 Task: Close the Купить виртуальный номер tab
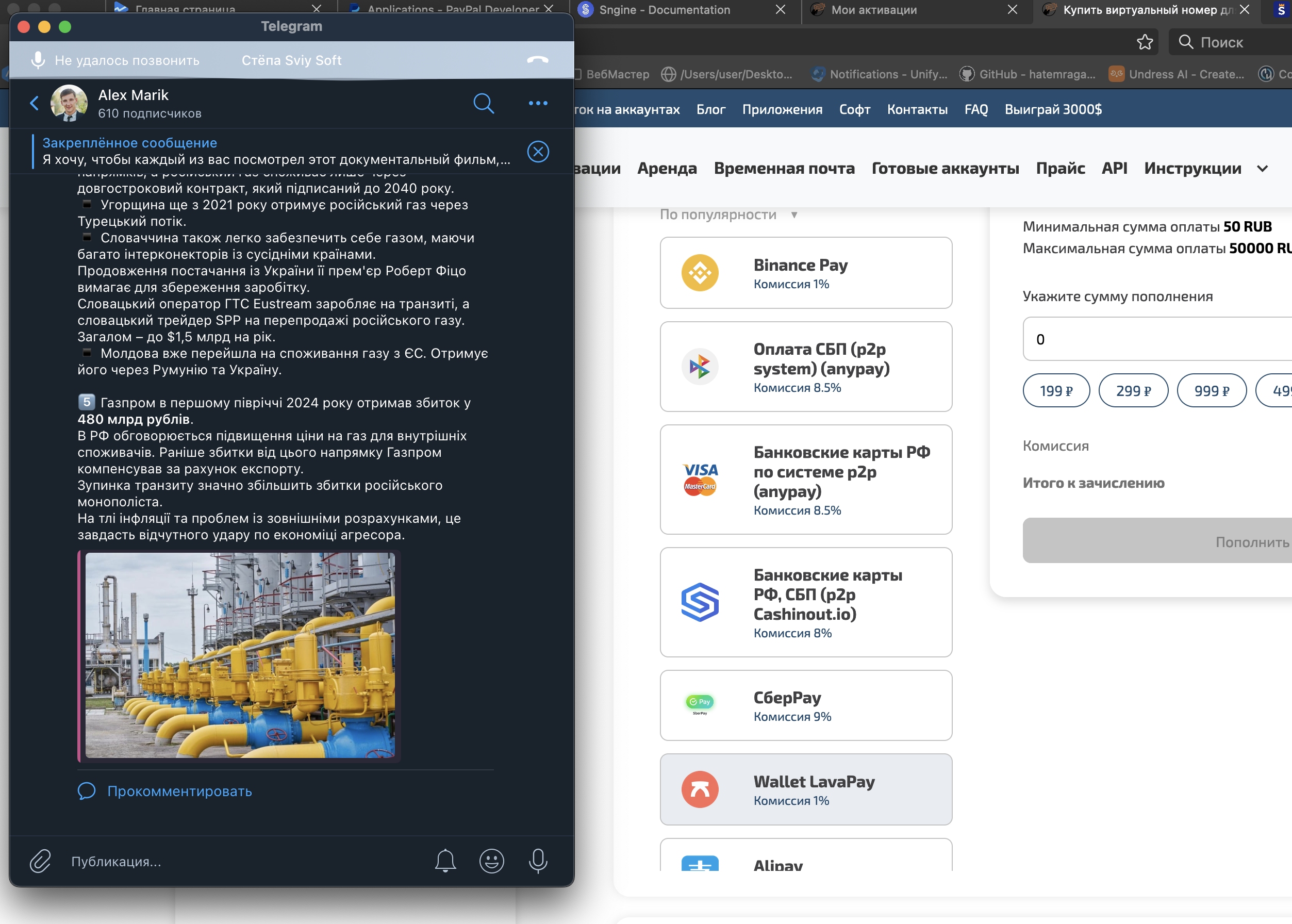[x=1244, y=10]
